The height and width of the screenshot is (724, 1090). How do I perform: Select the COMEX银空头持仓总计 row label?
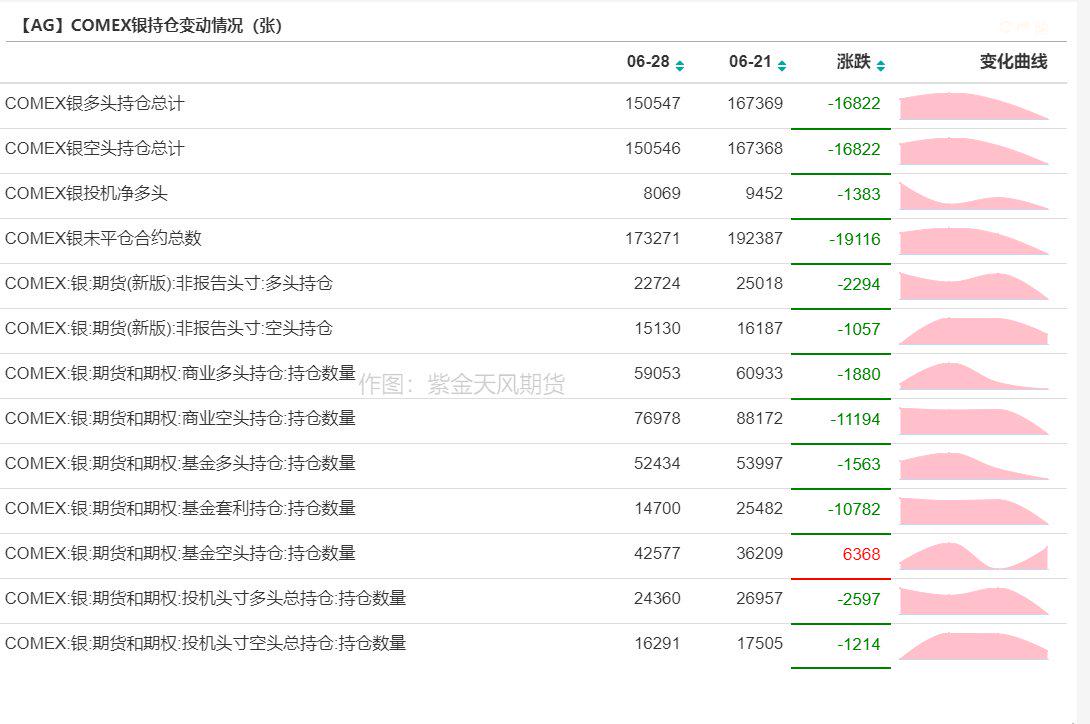tap(95, 148)
